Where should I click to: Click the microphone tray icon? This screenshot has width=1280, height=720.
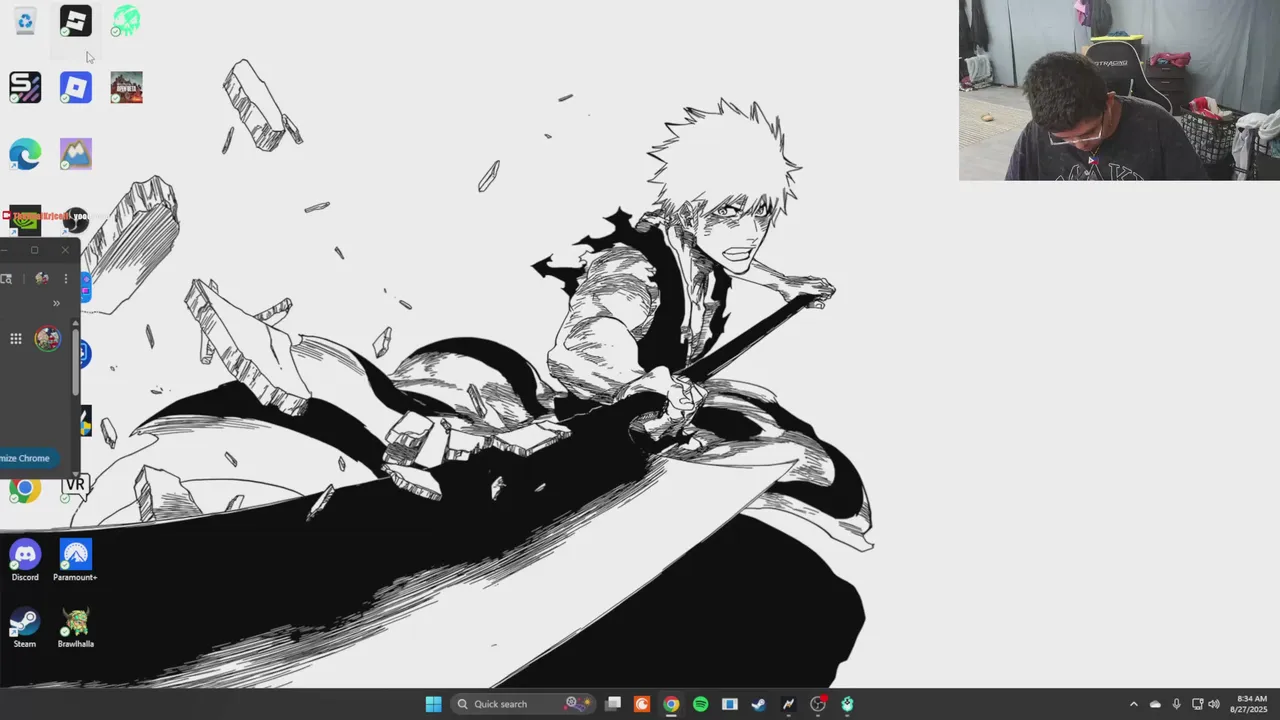(x=1176, y=704)
